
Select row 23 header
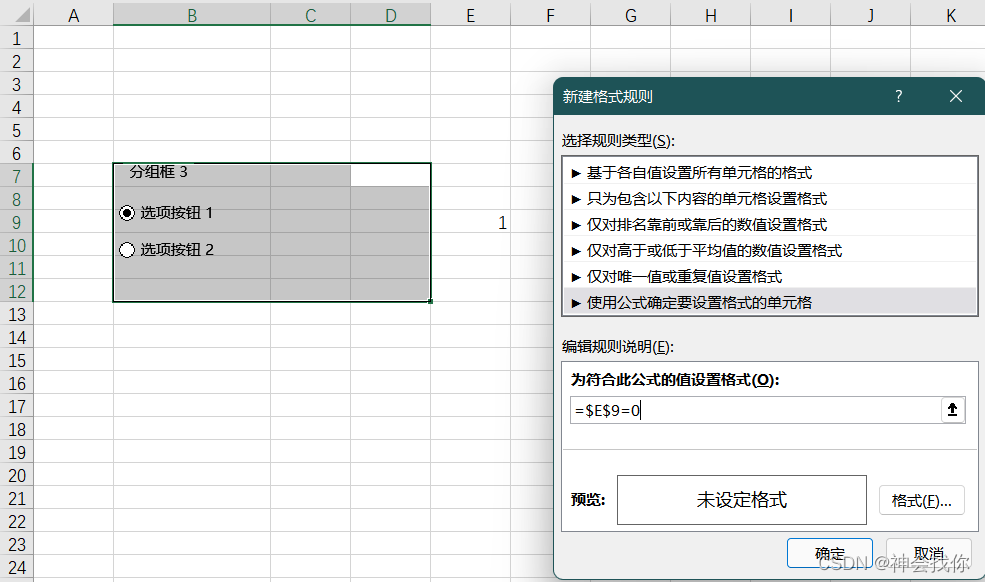click(x=16, y=545)
